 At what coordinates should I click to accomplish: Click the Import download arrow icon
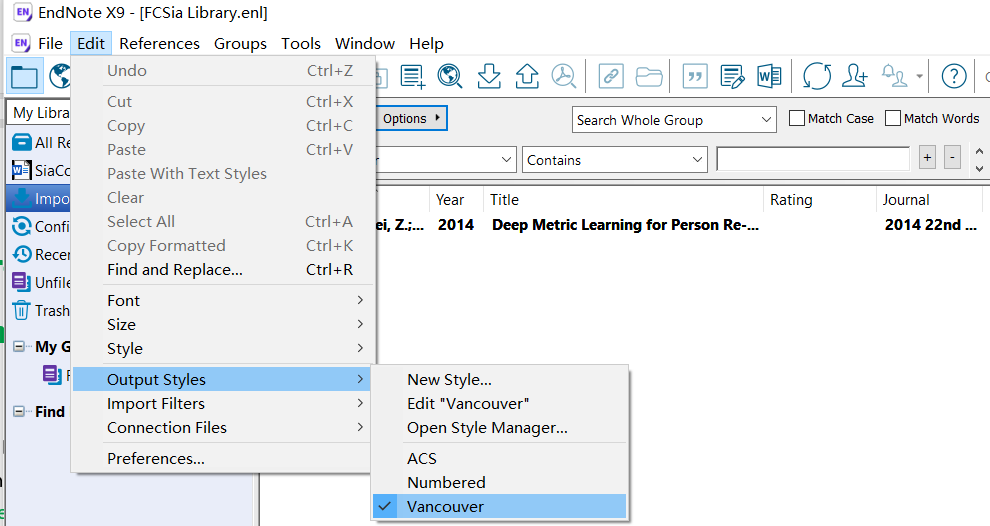coord(489,76)
